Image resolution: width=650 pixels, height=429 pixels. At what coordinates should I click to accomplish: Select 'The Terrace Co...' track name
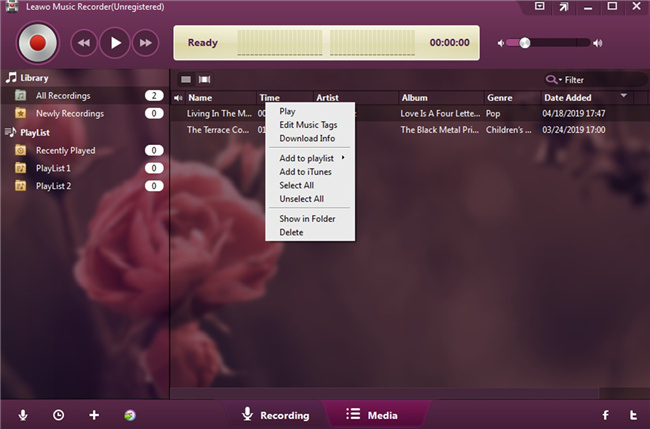(218, 130)
